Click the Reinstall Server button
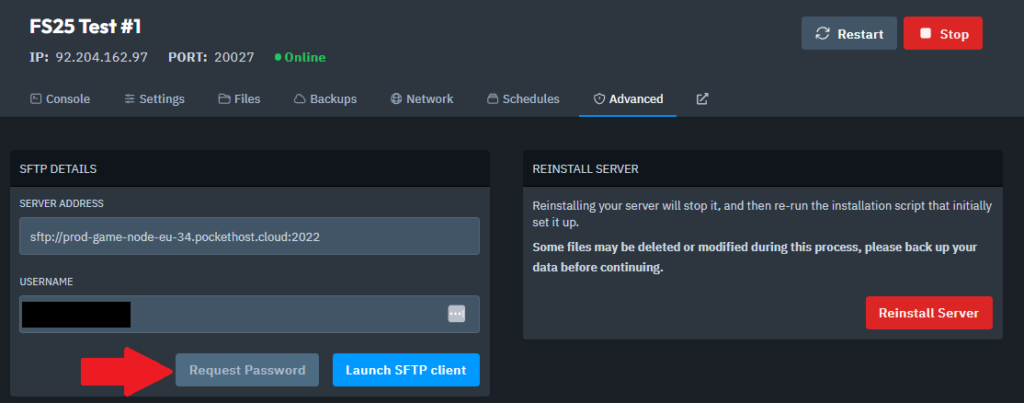 929,313
